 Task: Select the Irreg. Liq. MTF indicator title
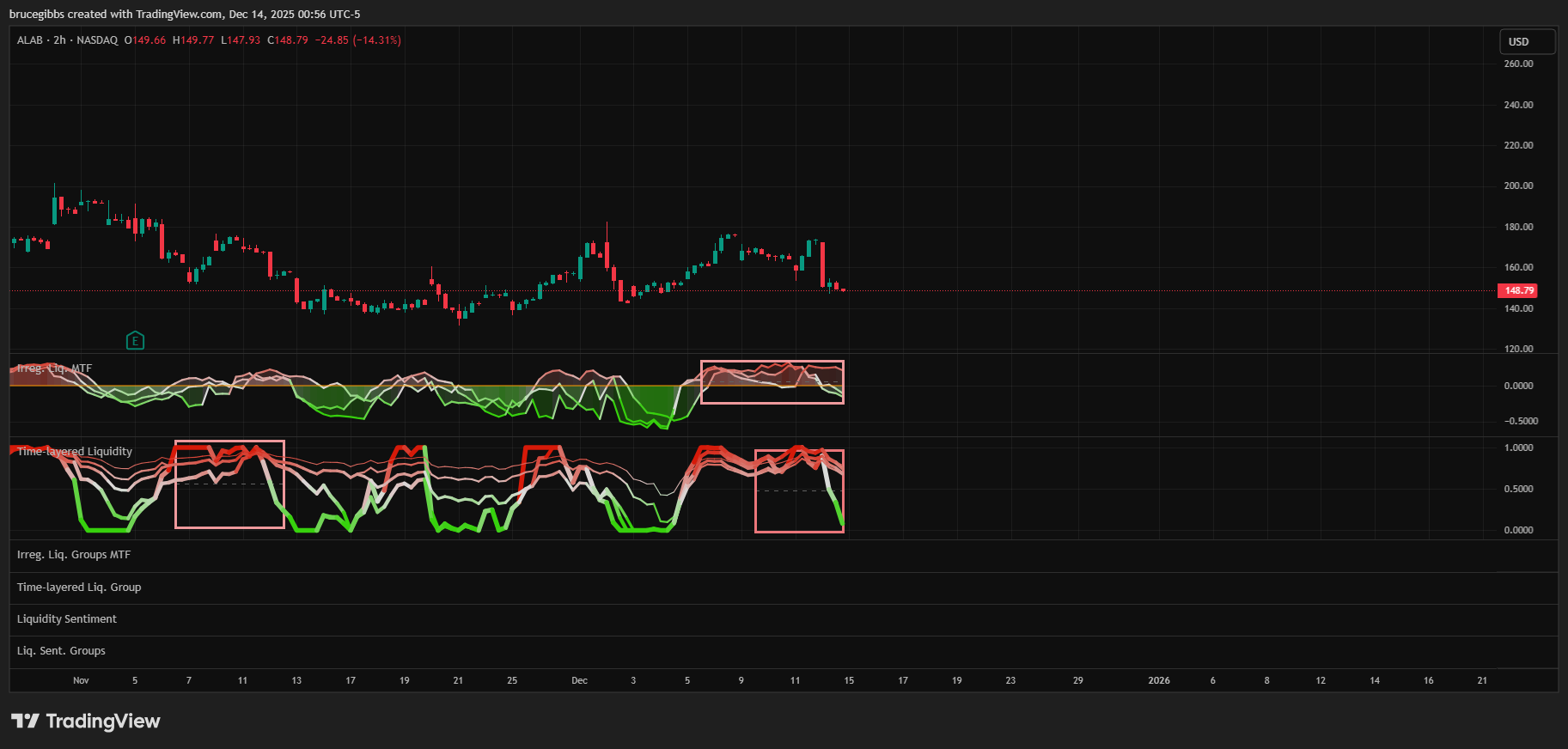pos(54,368)
